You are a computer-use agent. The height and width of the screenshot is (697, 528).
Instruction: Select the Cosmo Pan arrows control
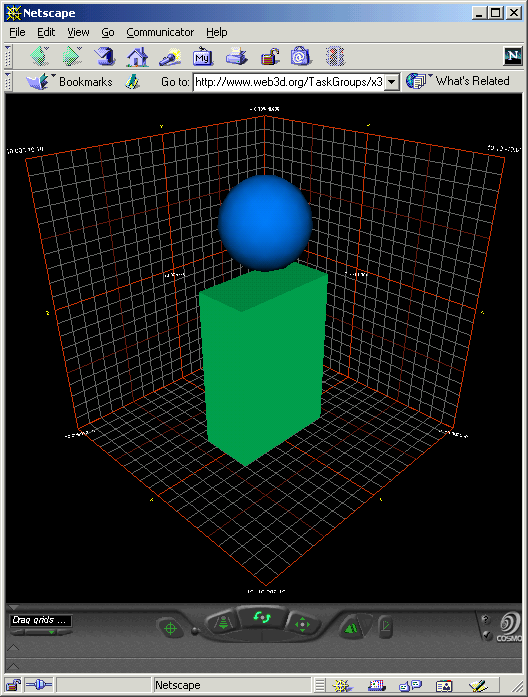303,625
